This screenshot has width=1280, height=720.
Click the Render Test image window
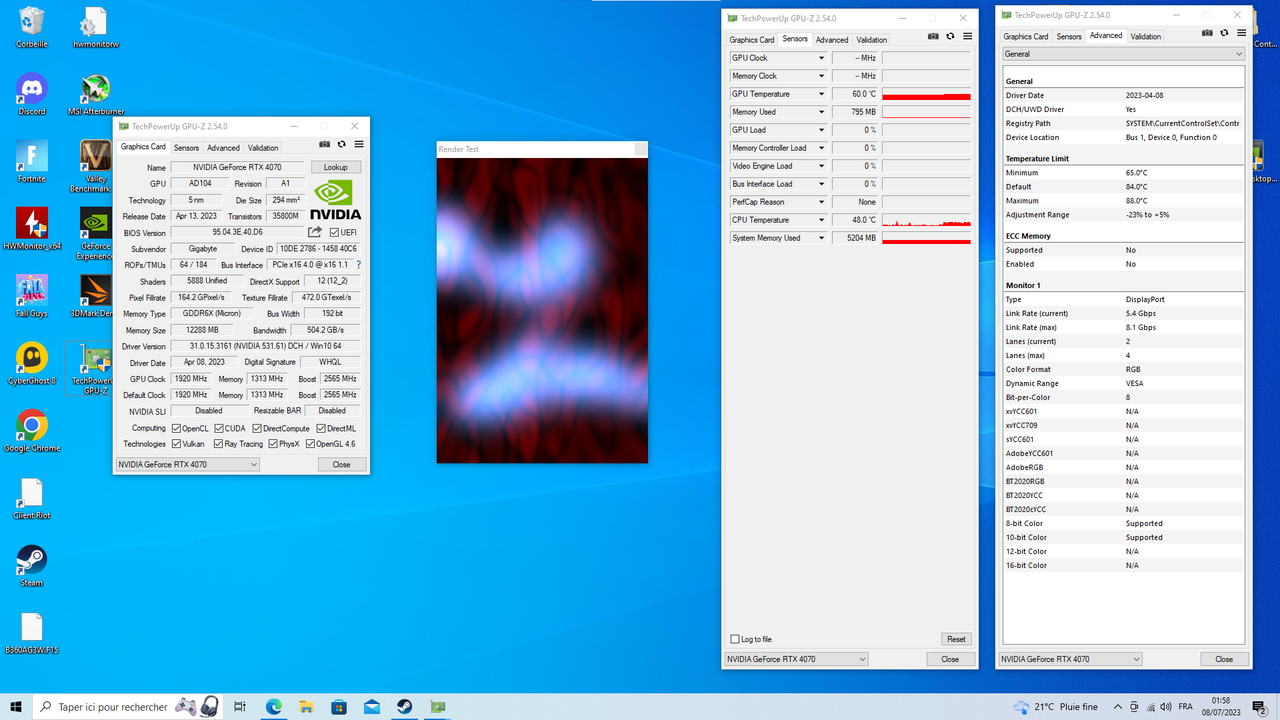pyautogui.click(x=542, y=310)
